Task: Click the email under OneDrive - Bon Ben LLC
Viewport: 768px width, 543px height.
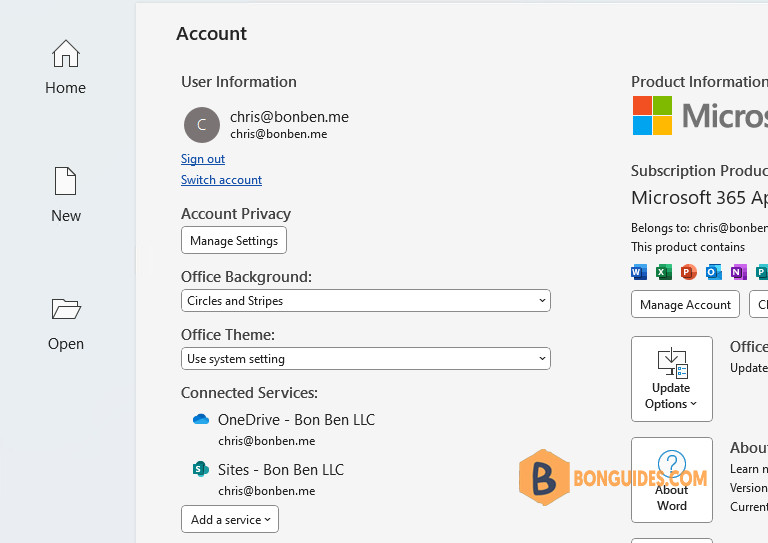Action: click(x=267, y=441)
